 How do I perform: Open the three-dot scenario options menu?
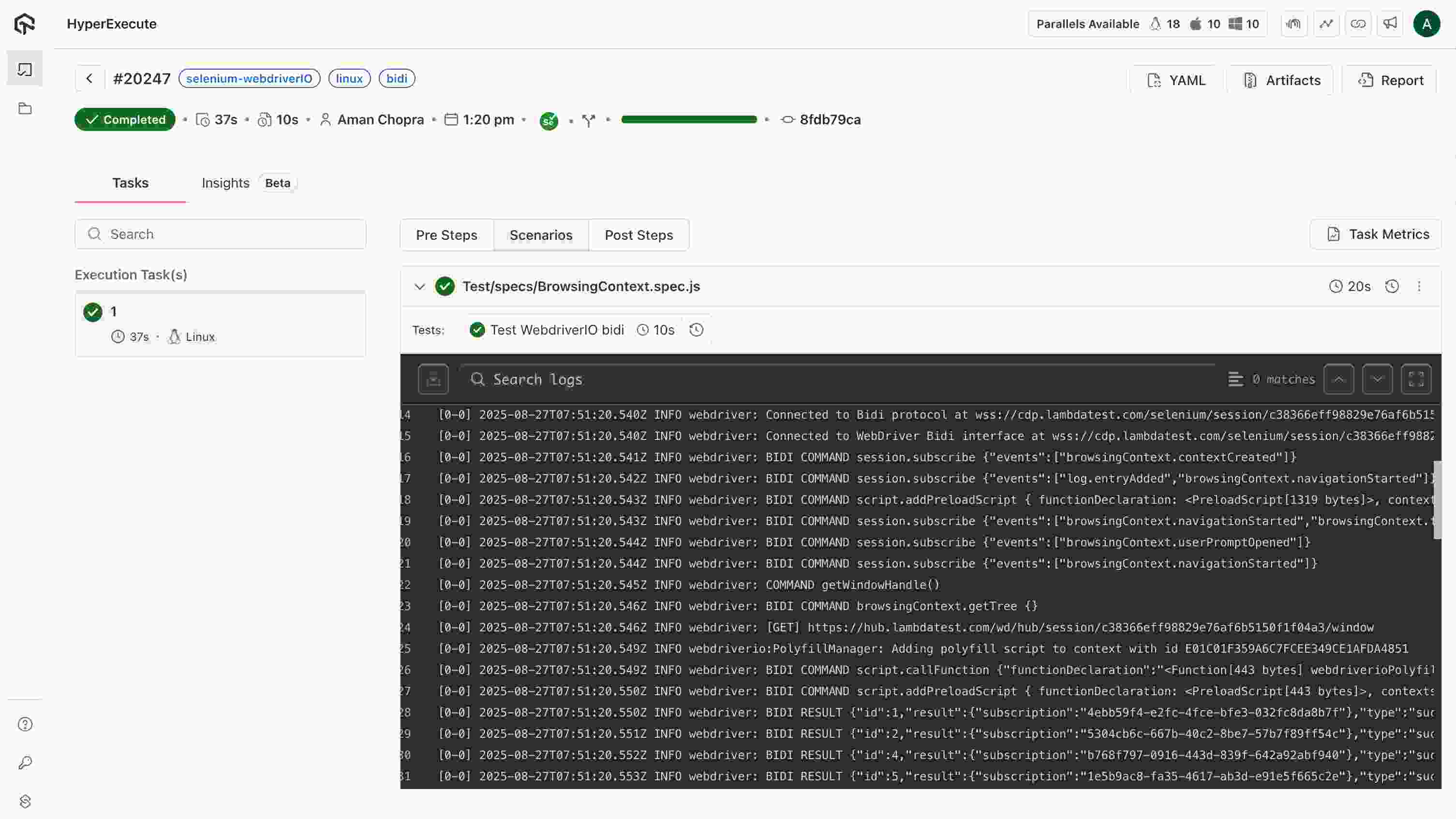(x=1419, y=286)
